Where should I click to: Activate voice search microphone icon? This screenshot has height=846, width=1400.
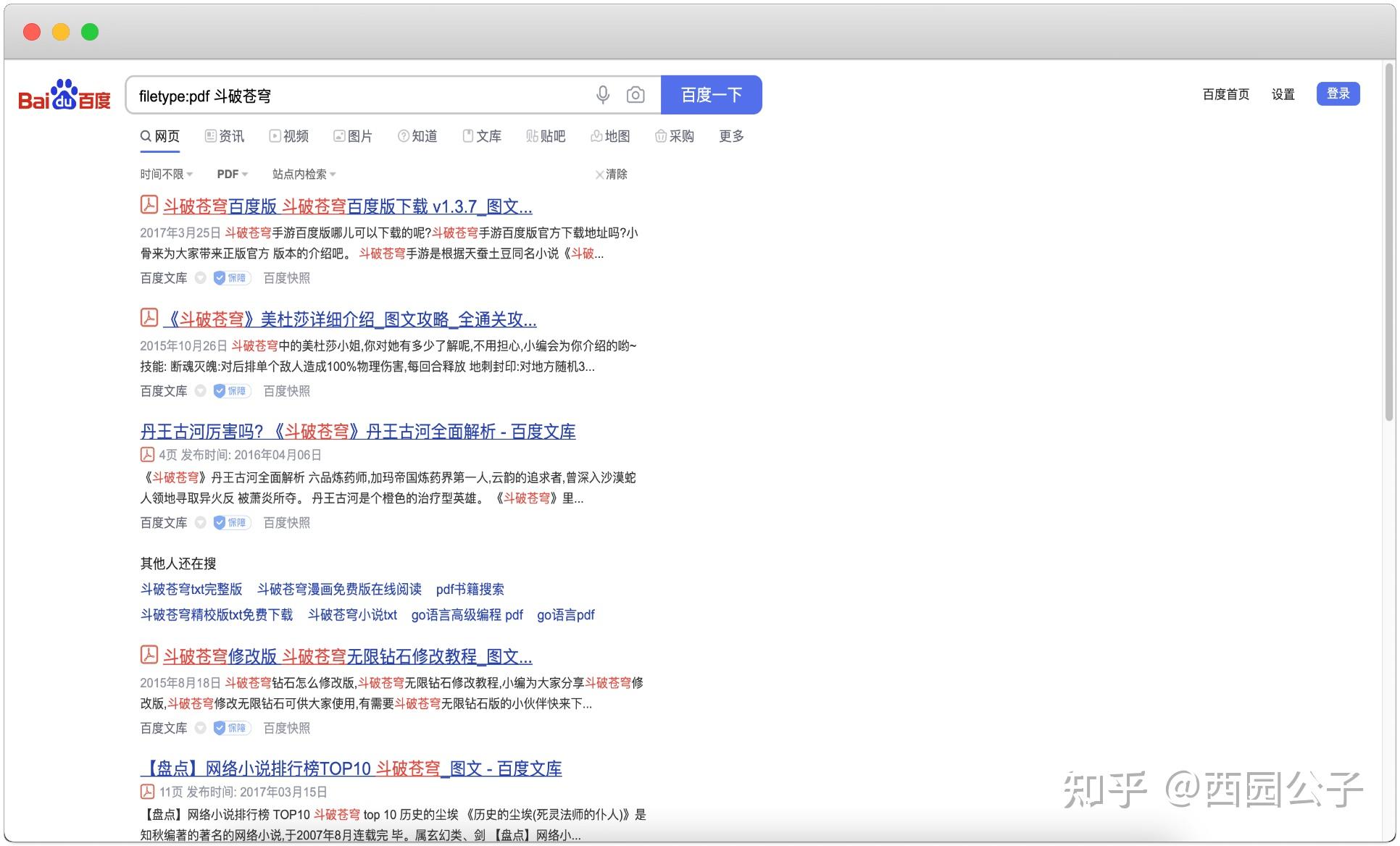[x=603, y=95]
